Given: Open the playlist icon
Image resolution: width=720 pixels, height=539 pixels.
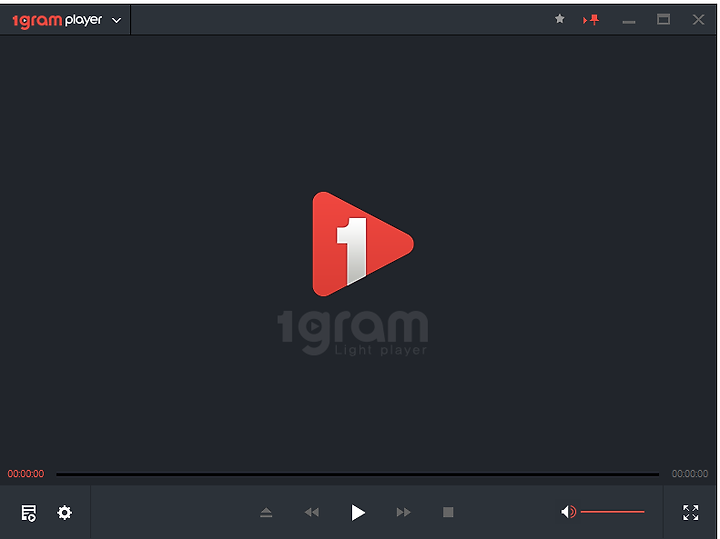Looking at the screenshot, I should (x=28, y=512).
